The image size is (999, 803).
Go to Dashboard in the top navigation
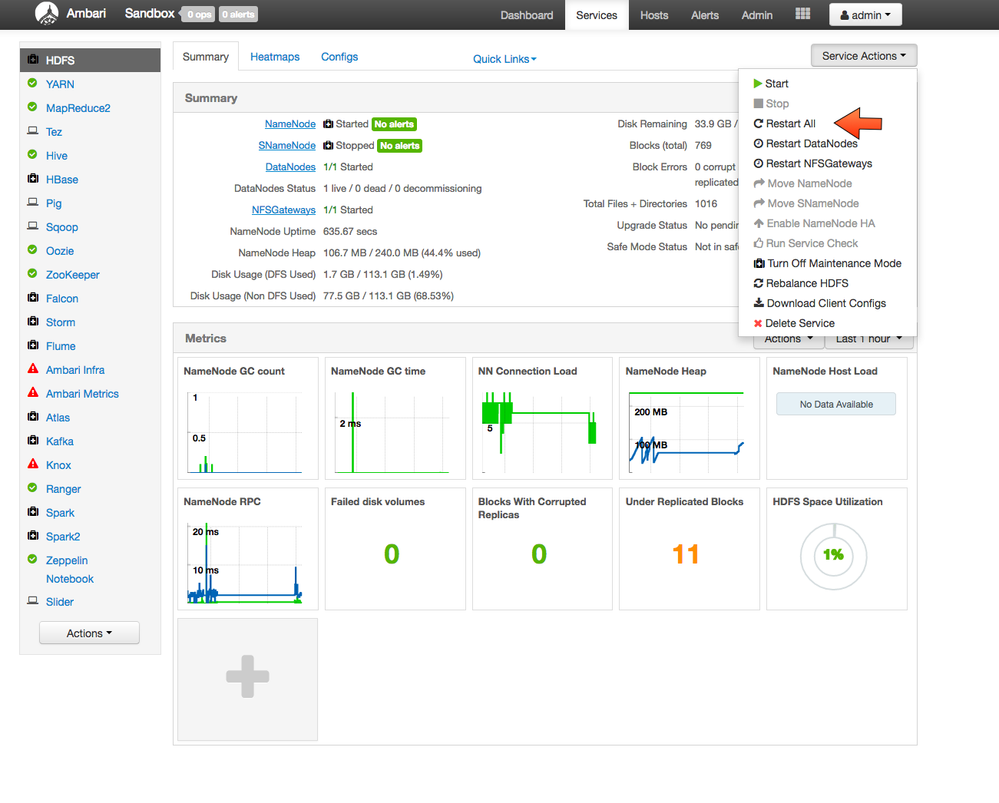coord(527,15)
